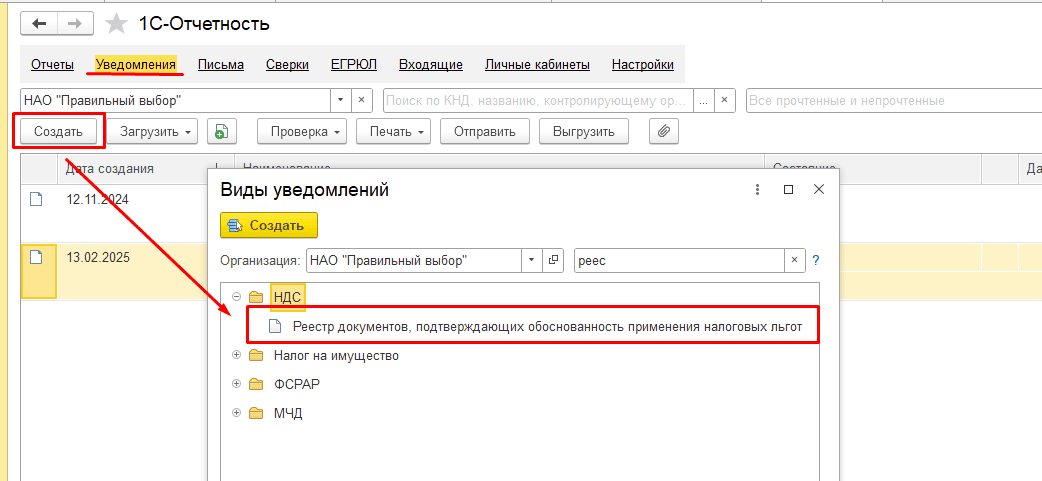This screenshot has width=1042, height=481.
Task: Add 1С-Отчетность to favorites with star
Action: point(117,24)
